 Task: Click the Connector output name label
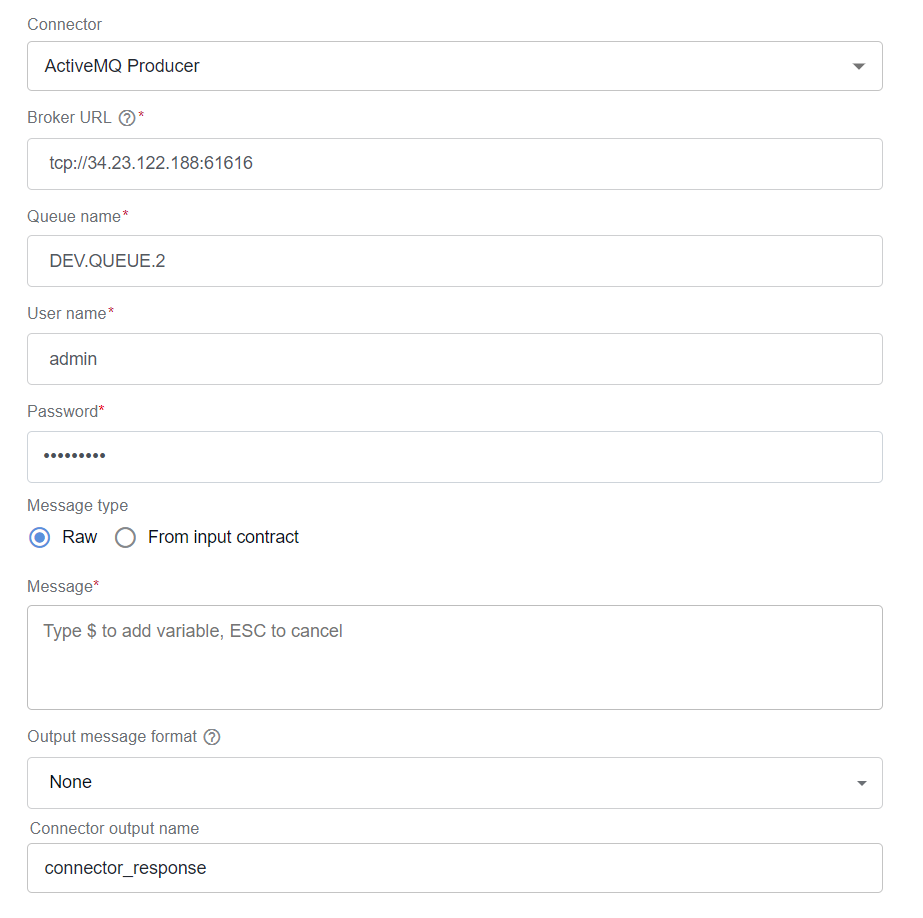tap(114, 829)
